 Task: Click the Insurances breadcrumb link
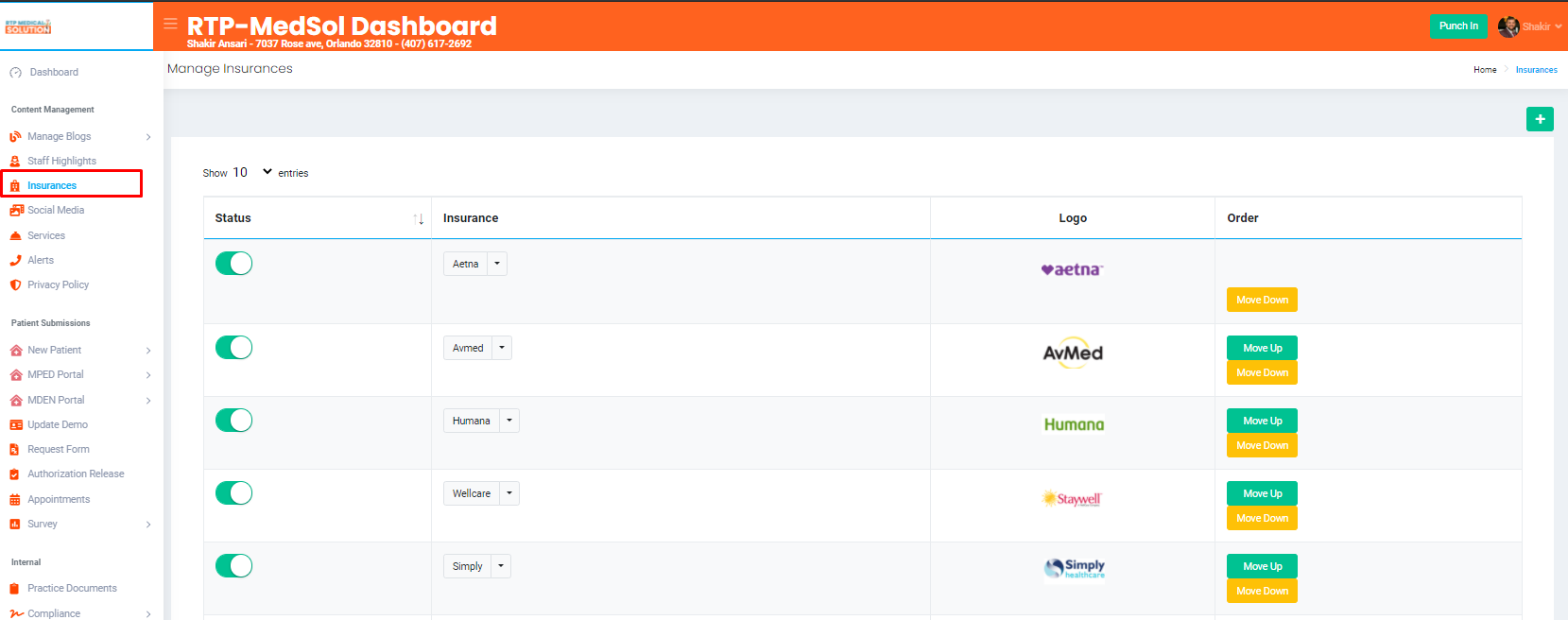(x=1537, y=70)
